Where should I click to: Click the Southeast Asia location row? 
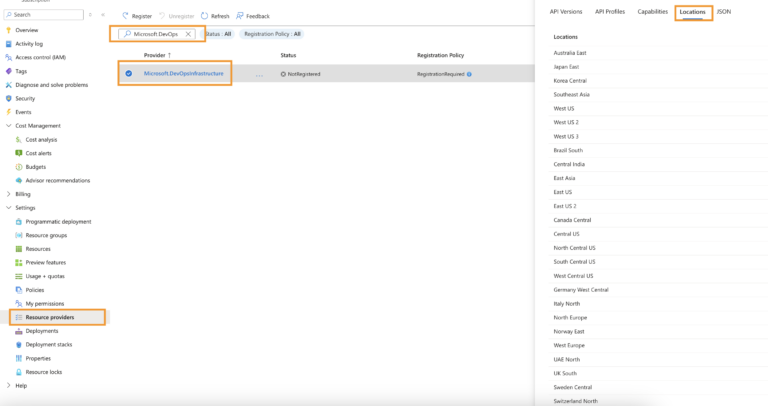pos(658,95)
